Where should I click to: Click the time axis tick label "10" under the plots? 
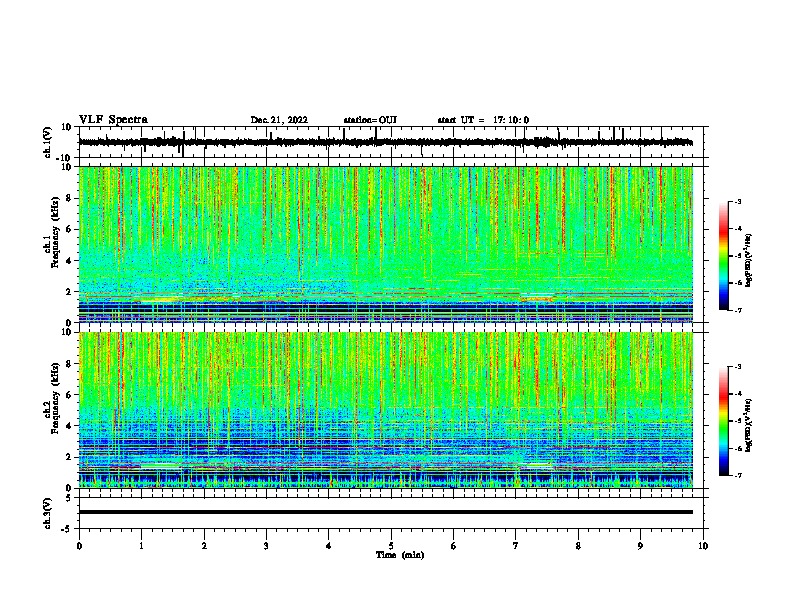pyautogui.click(x=703, y=546)
